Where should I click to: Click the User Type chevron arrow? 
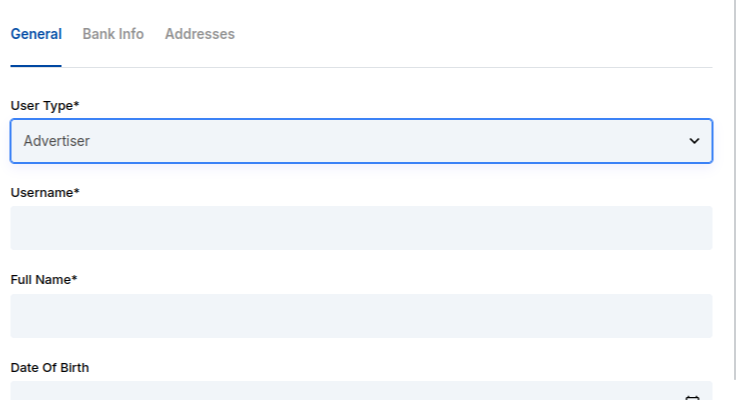(x=694, y=141)
